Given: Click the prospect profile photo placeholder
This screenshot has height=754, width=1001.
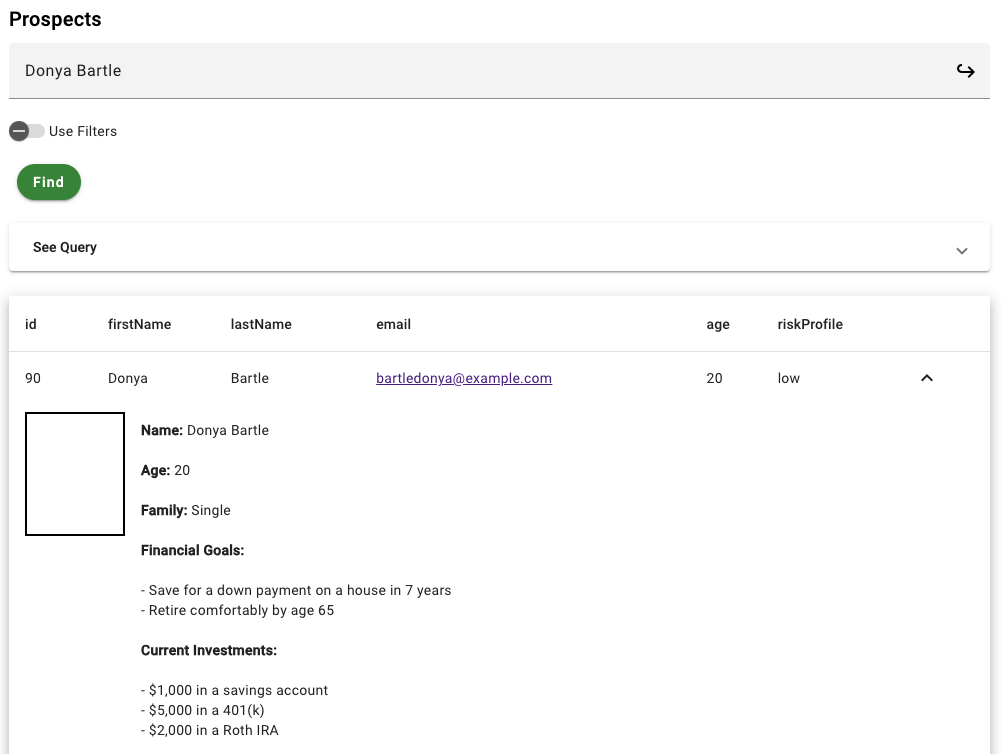Looking at the screenshot, I should [75, 474].
